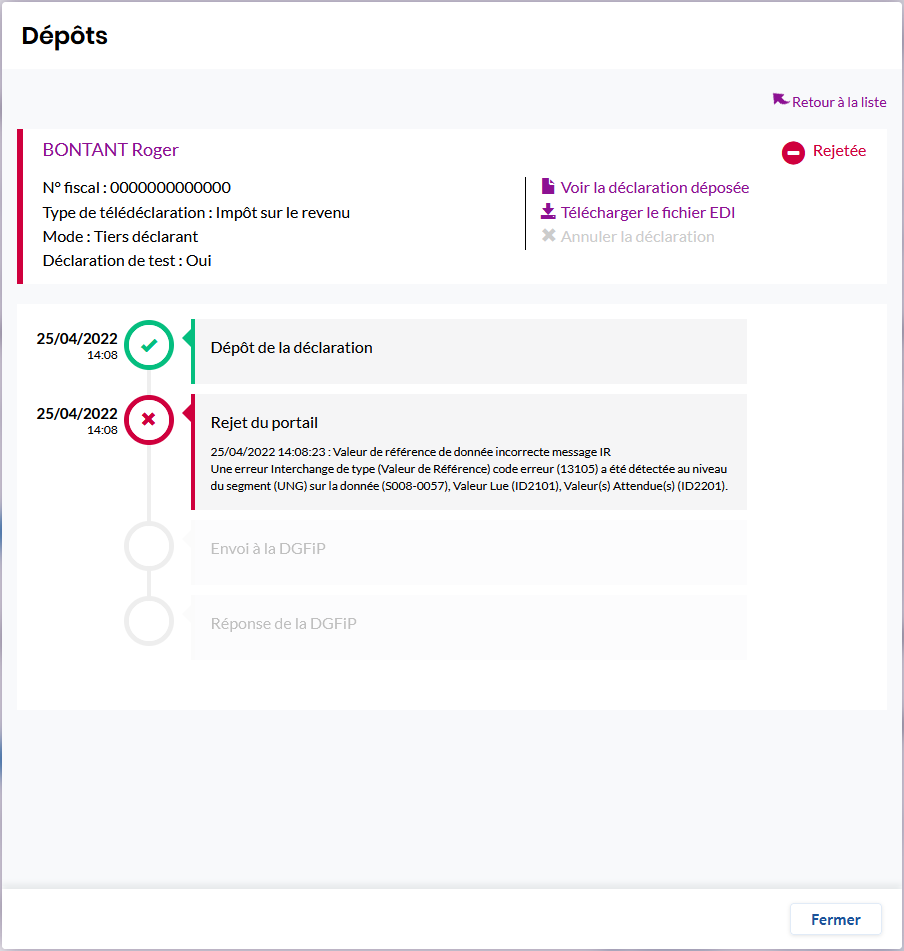Open Voir la déclaration déposée

click(655, 187)
